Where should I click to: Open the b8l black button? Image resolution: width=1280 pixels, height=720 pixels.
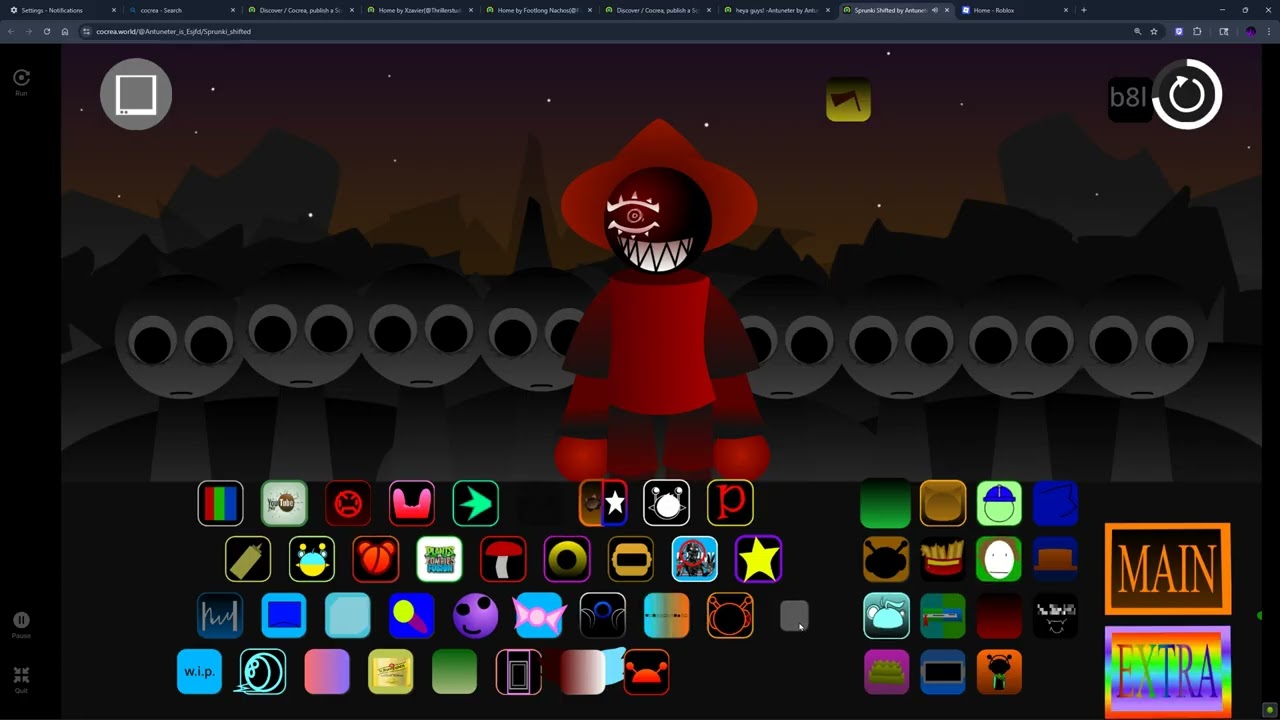1129,98
